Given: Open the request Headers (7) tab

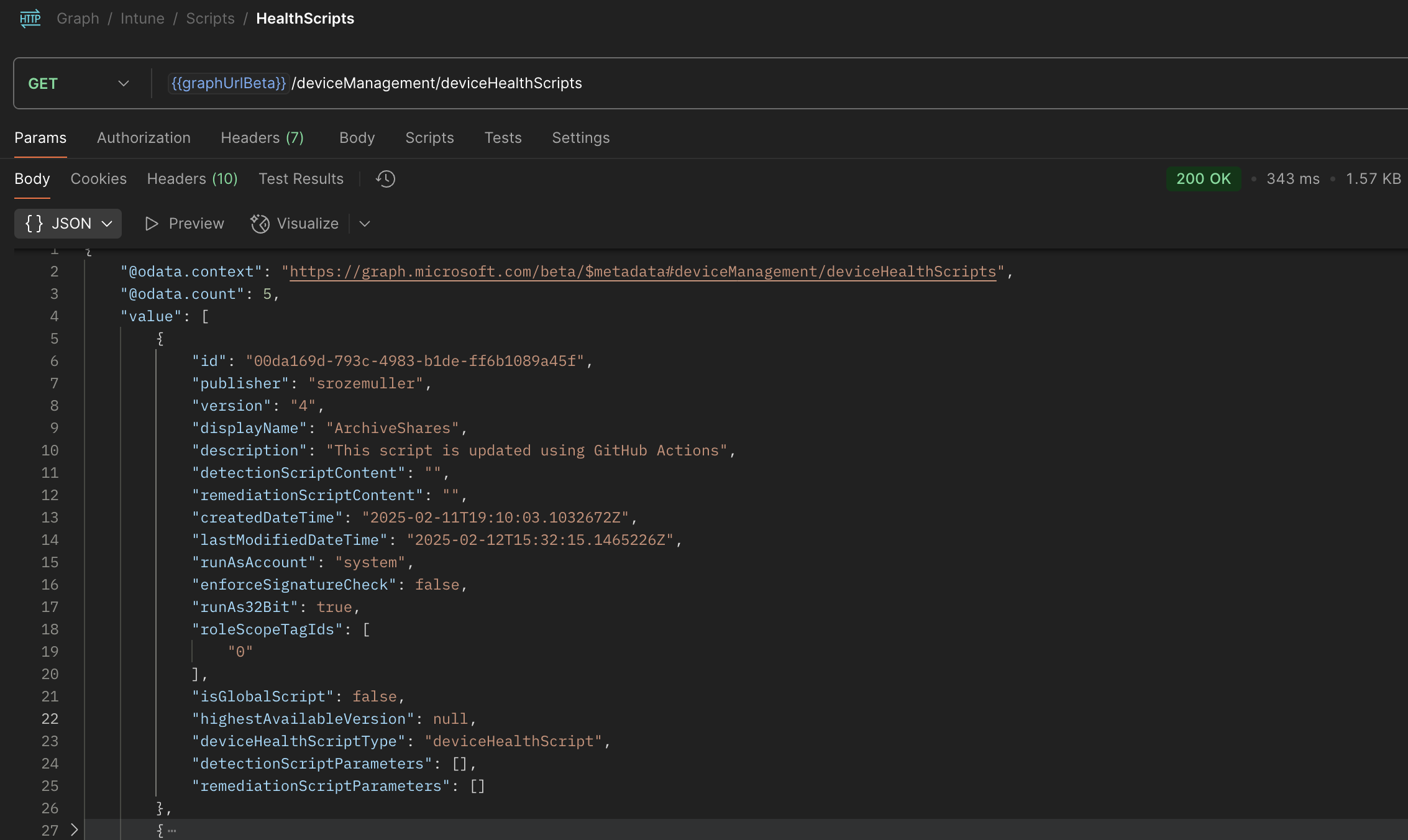Looking at the screenshot, I should tap(262, 138).
